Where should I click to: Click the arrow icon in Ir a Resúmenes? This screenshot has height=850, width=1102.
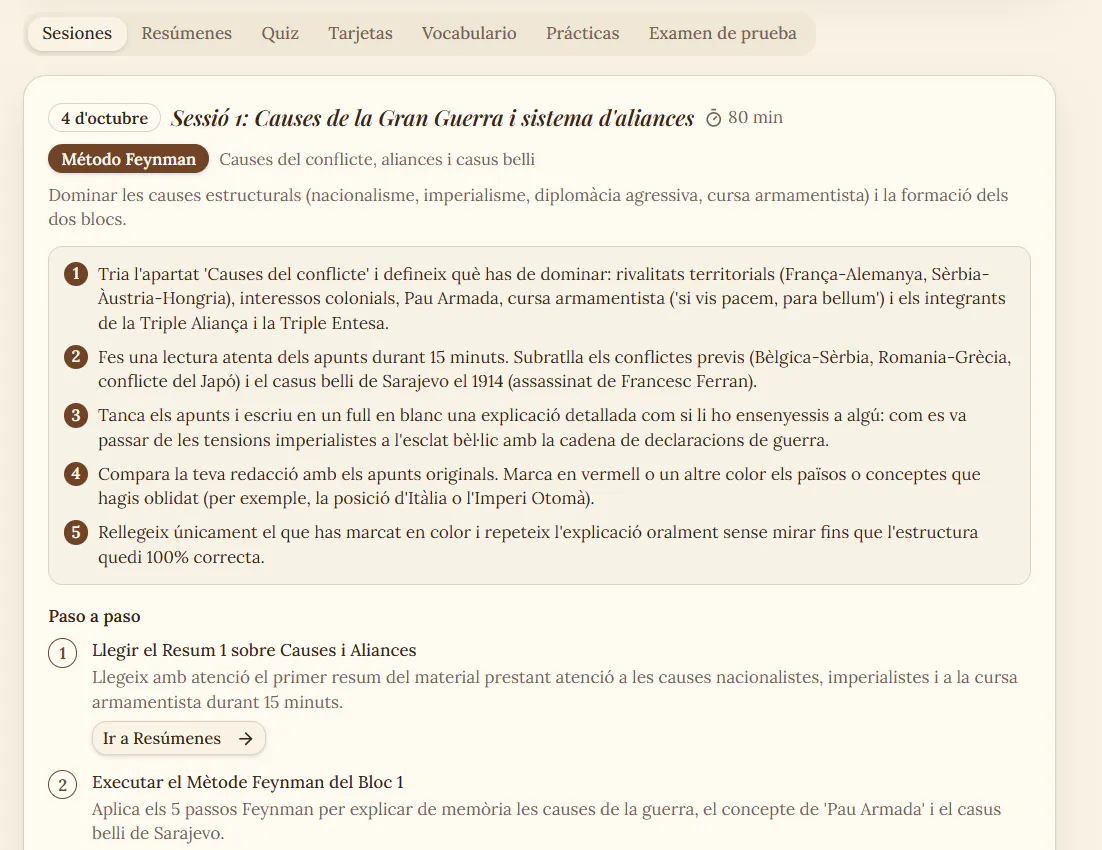click(x=245, y=738)
